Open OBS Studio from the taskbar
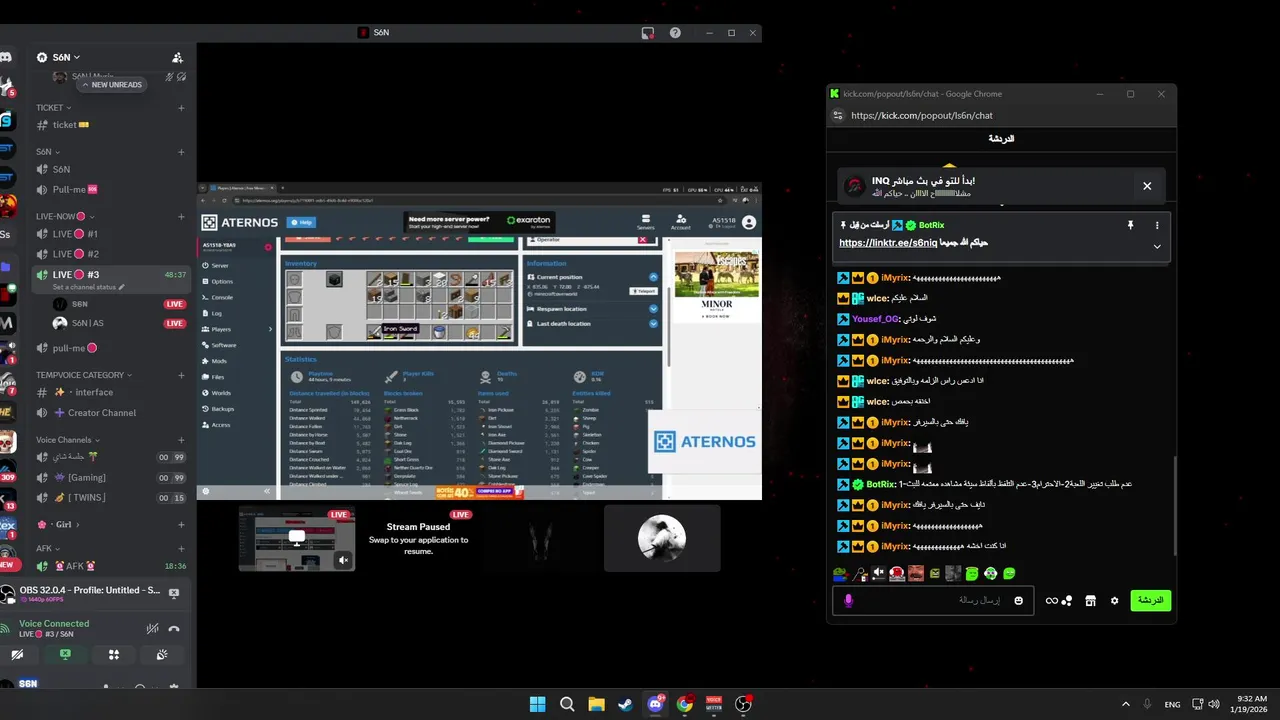1280x720 pixels. click(743, 704)
